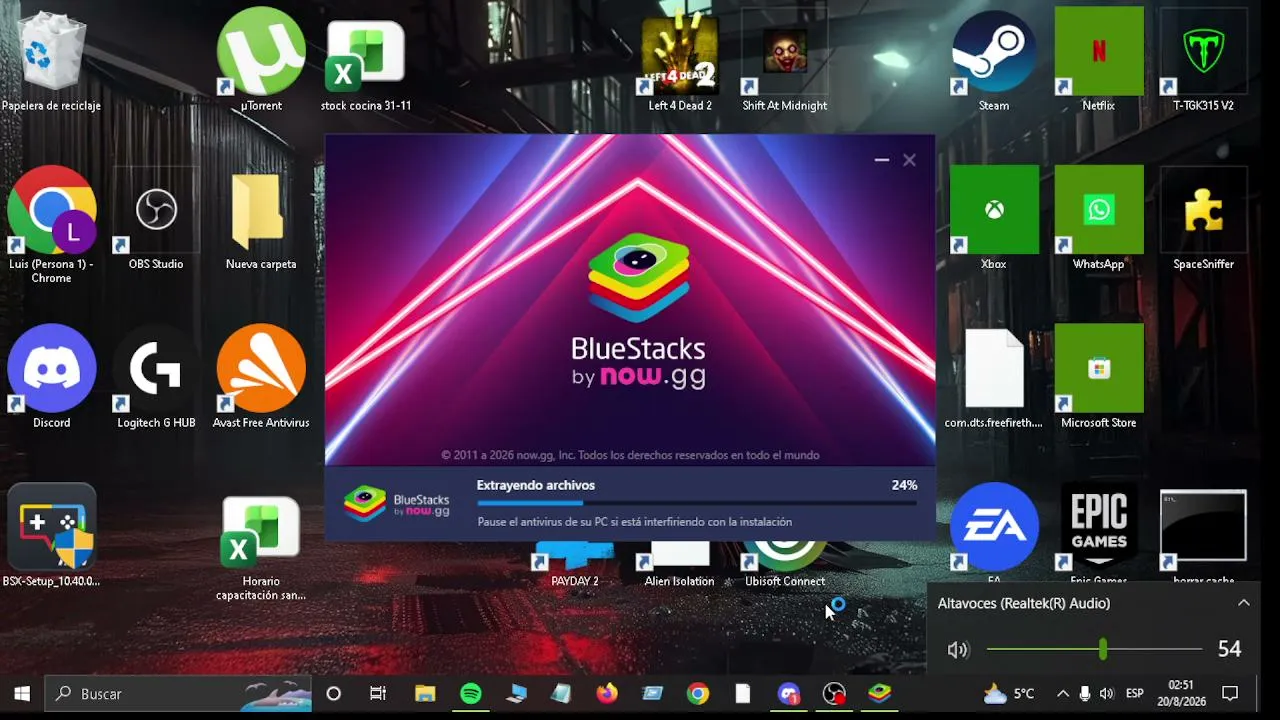Switch to BlueStacks on the taskbar
The height and width of the screenshot is (720, 1280).
pos(880,693)
